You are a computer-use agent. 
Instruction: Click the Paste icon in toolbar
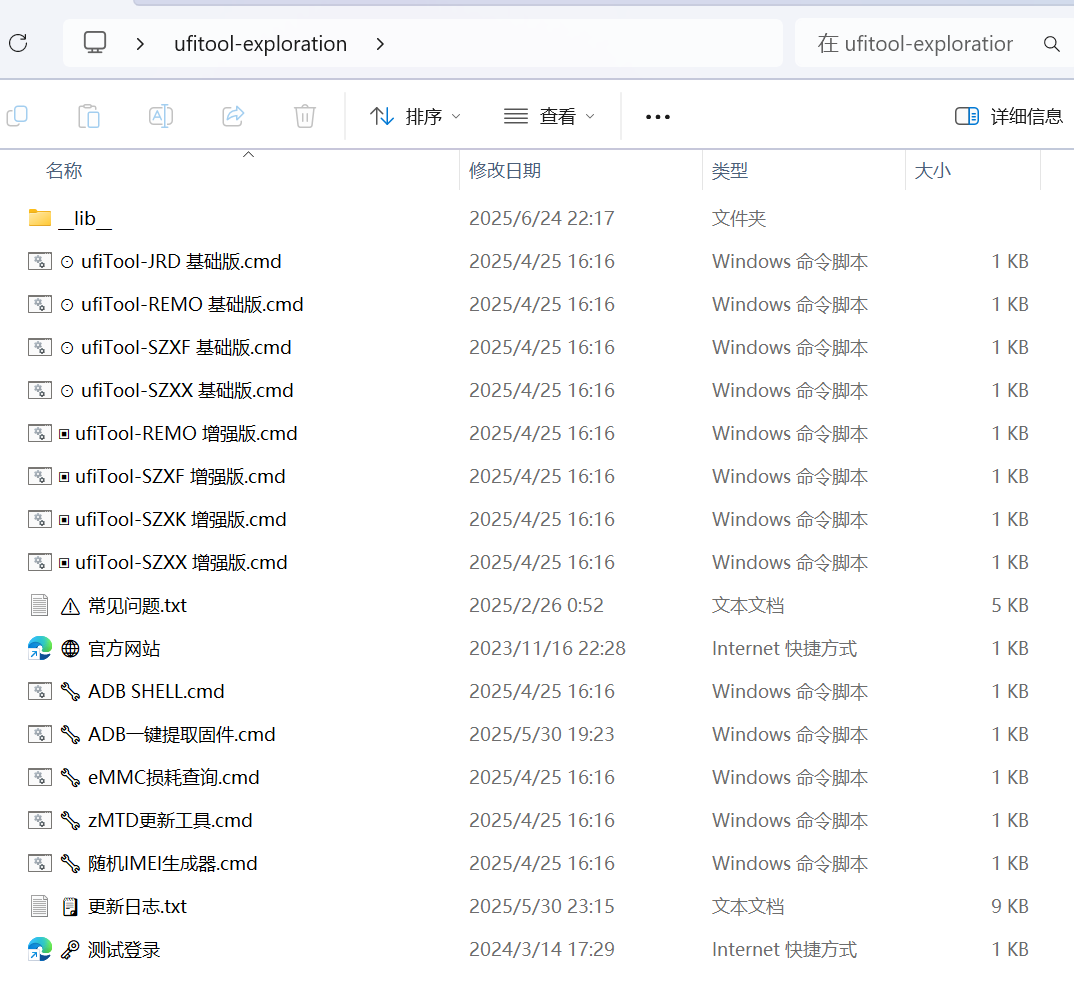[89, 116]
